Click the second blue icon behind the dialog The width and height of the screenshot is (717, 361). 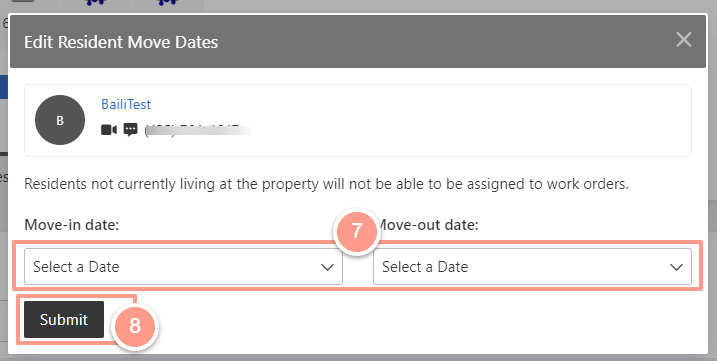pos(167,2)
